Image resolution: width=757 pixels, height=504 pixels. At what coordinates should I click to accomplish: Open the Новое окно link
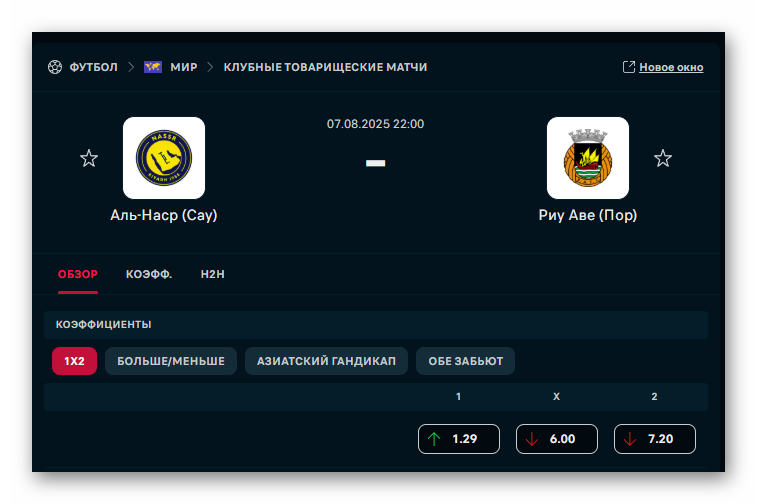(671, 67)
